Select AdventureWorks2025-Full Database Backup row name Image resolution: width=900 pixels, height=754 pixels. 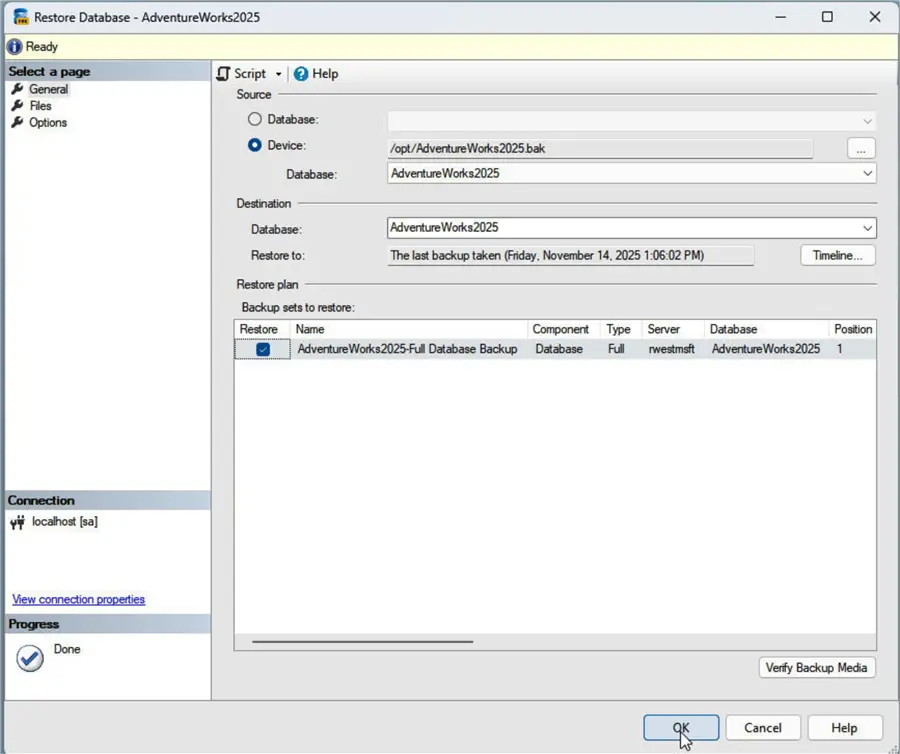407,349
